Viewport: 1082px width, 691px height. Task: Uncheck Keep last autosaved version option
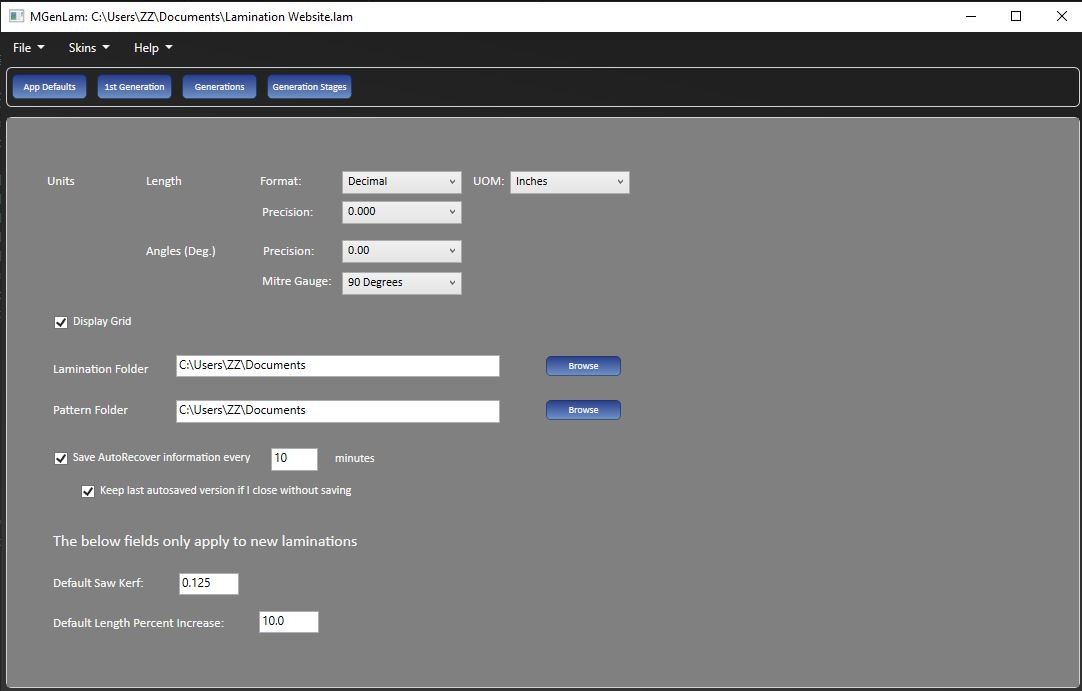tap(88, 491)
